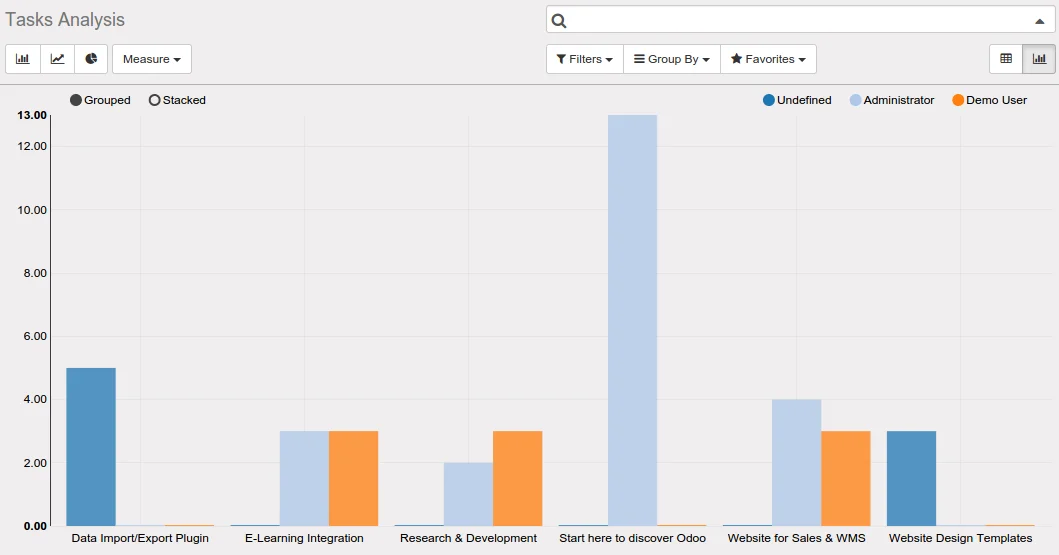Screen dimensions: 1059x555
Task: Select the Stacked radio option
Action: [178, 100]
